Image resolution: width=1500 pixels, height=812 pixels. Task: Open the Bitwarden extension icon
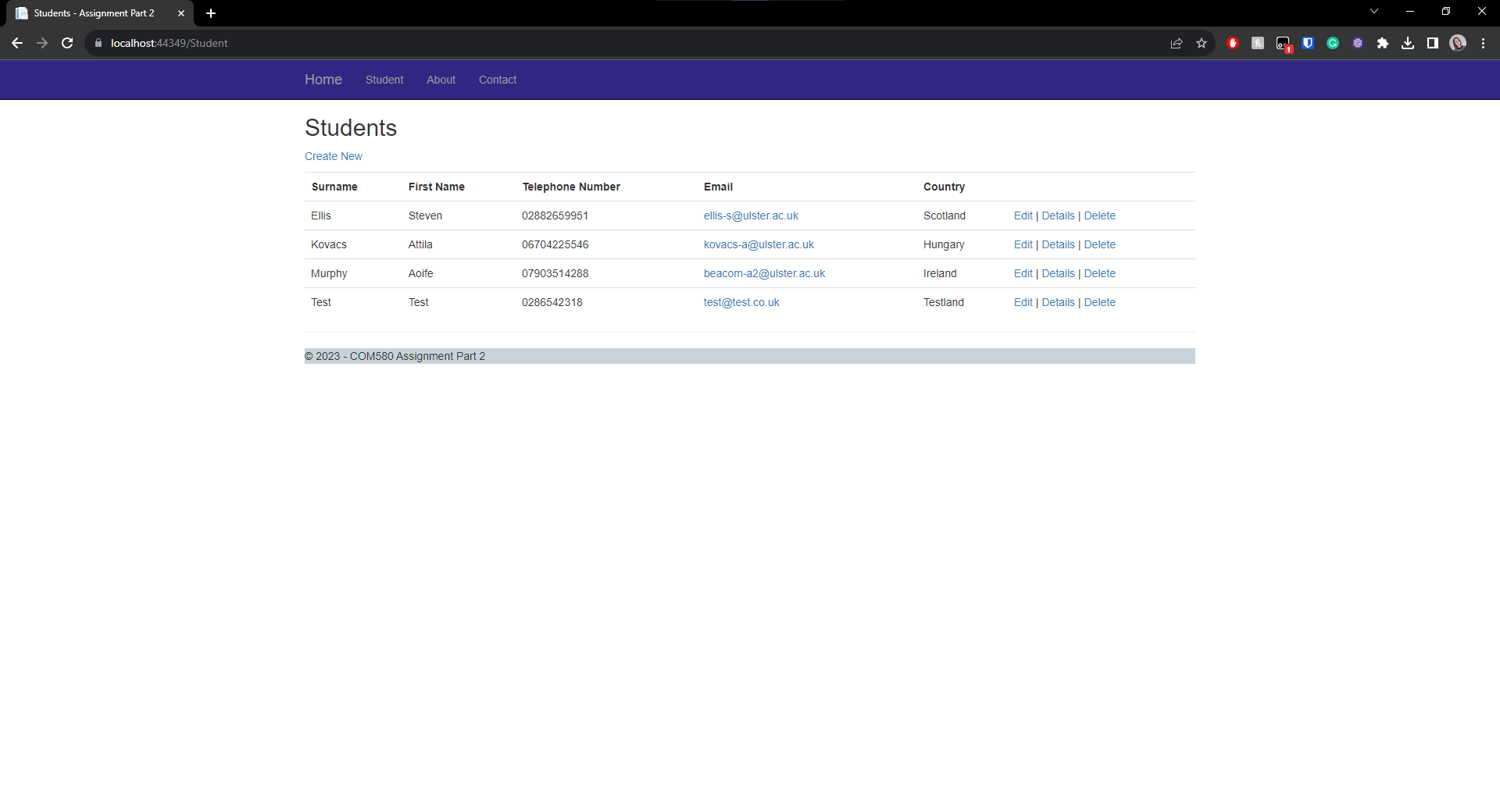click(x=1307, y=43)
